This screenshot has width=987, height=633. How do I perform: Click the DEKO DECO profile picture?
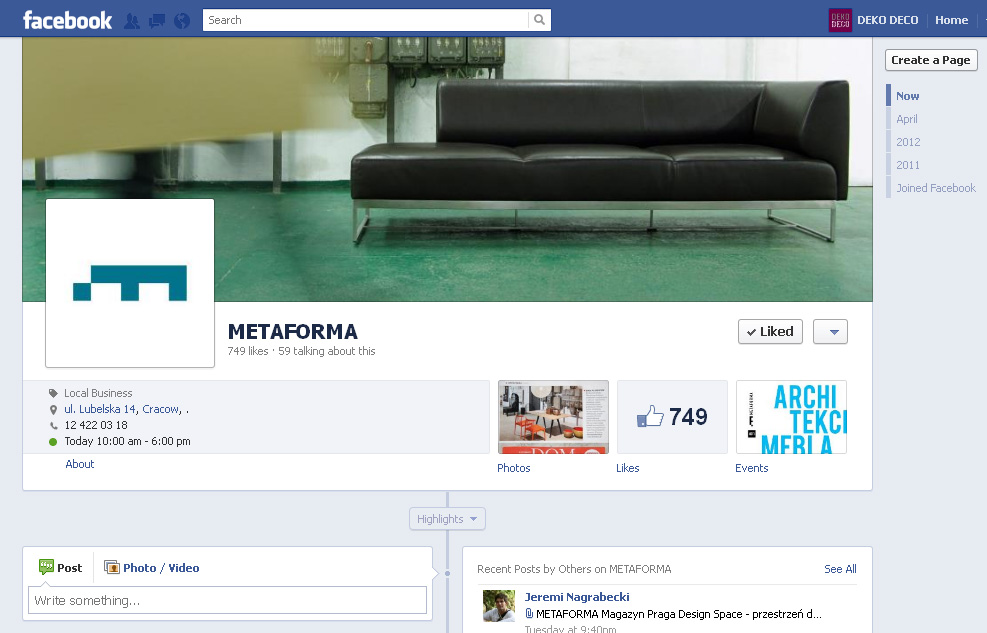click(x=840, y=20)
